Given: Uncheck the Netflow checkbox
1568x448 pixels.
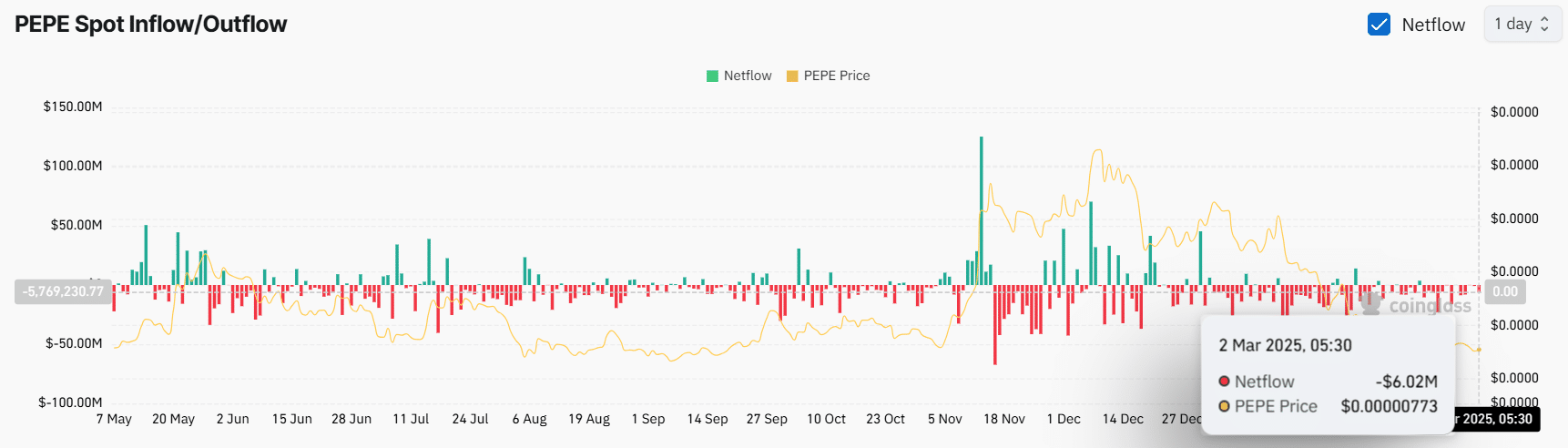Looking at the screenshot, I should pos(1379,25).
